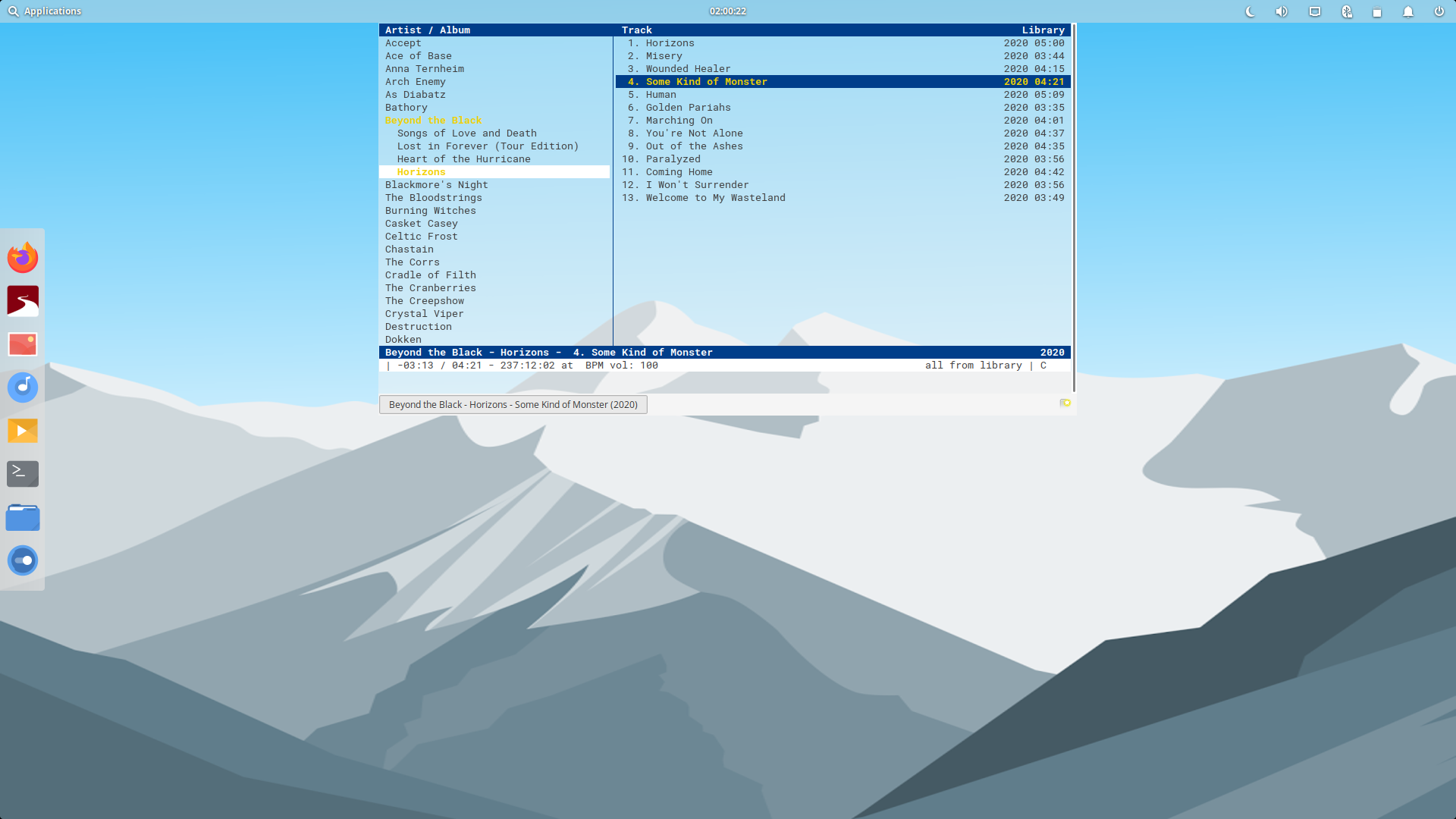This screenshot has height=819, width=1456.
Task: Select track 1. Horizons
Action: point(843,43)
